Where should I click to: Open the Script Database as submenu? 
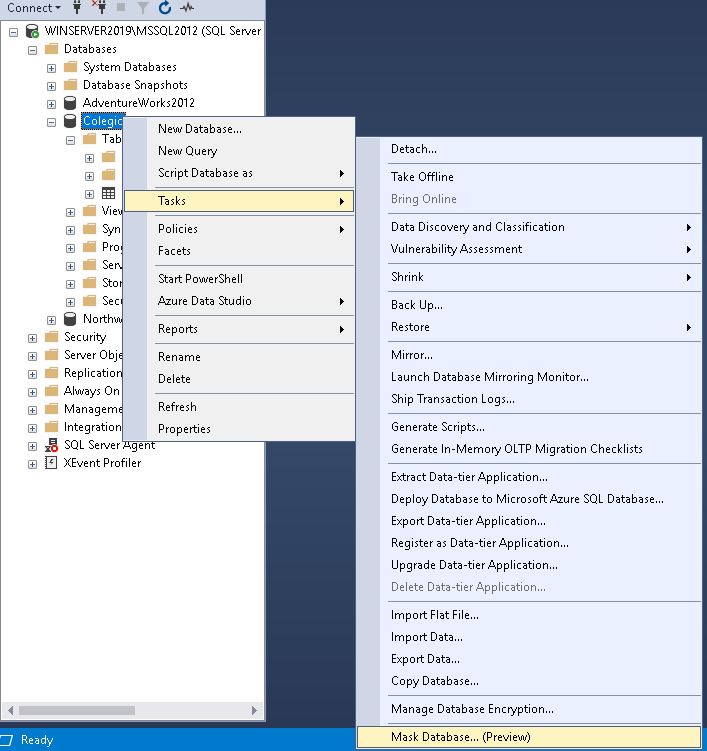click(x=239, y=173)
